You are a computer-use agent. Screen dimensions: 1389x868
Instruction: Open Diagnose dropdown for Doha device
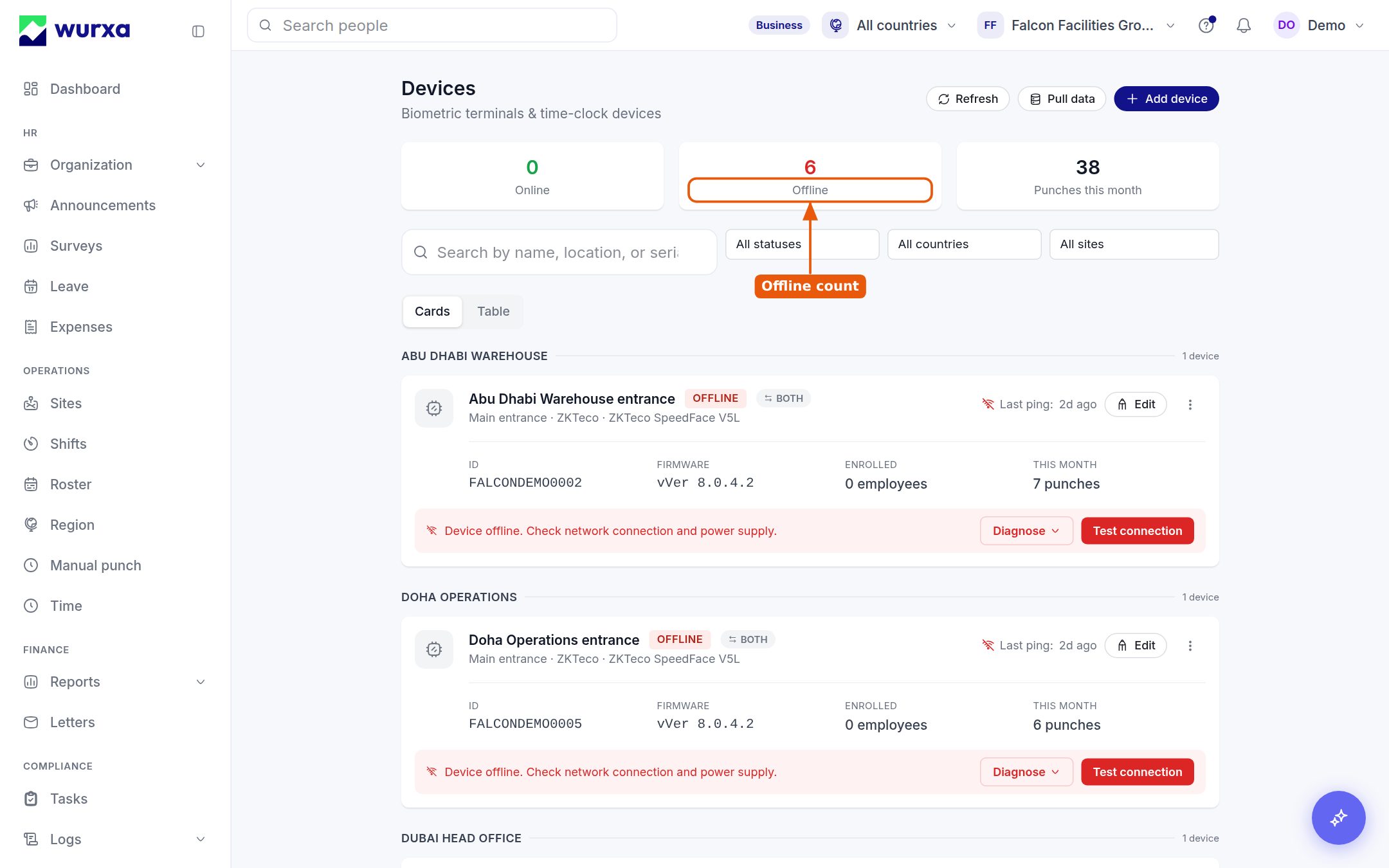tap(1026, 772)
